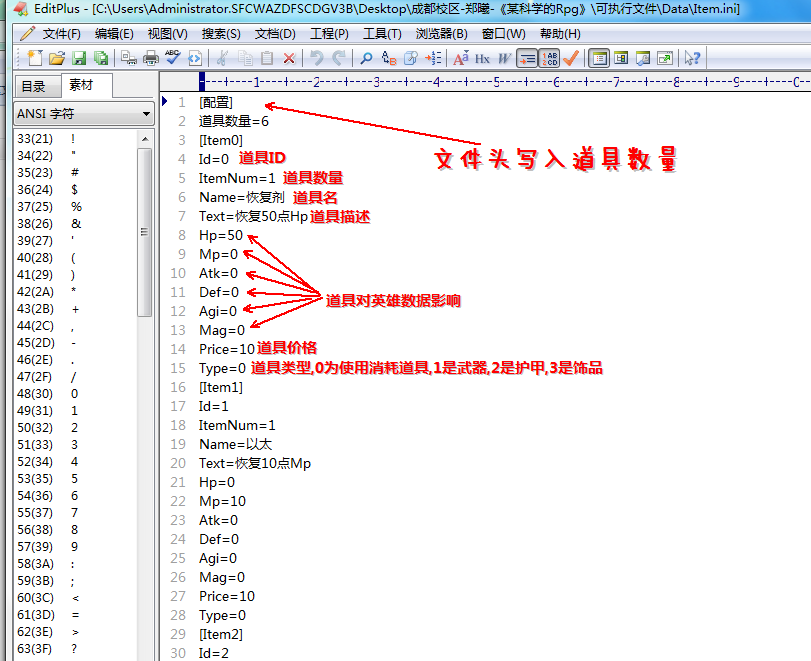Click the line Price=10 on line 14
Viewport: 811px width, 661px height.
[x=227, y=350]
